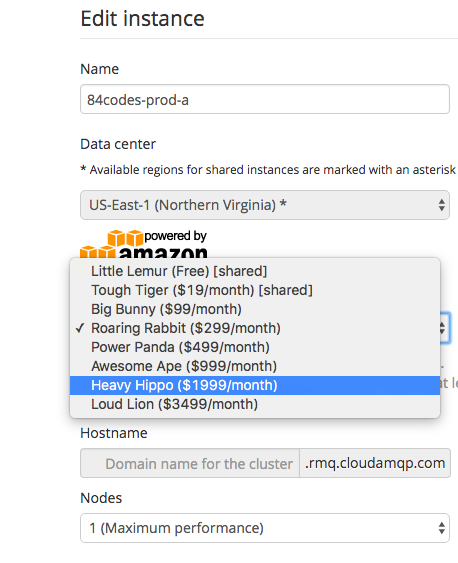Select Loud Lion ($3499/month) plan
Viewport: 458px width, 563px height.
pyautogui.click(x=255, y=404)
